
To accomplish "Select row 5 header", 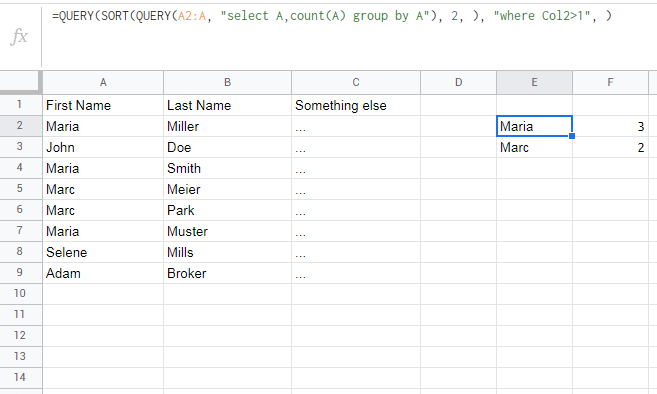I will tap(21, 189).
